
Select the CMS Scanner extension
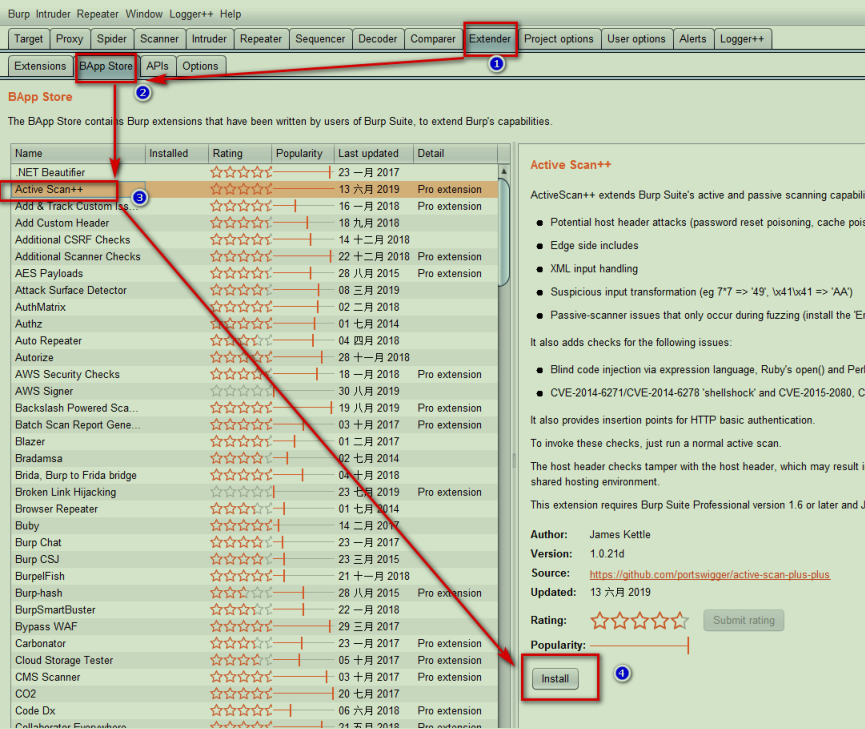click(x=254, y=677)
